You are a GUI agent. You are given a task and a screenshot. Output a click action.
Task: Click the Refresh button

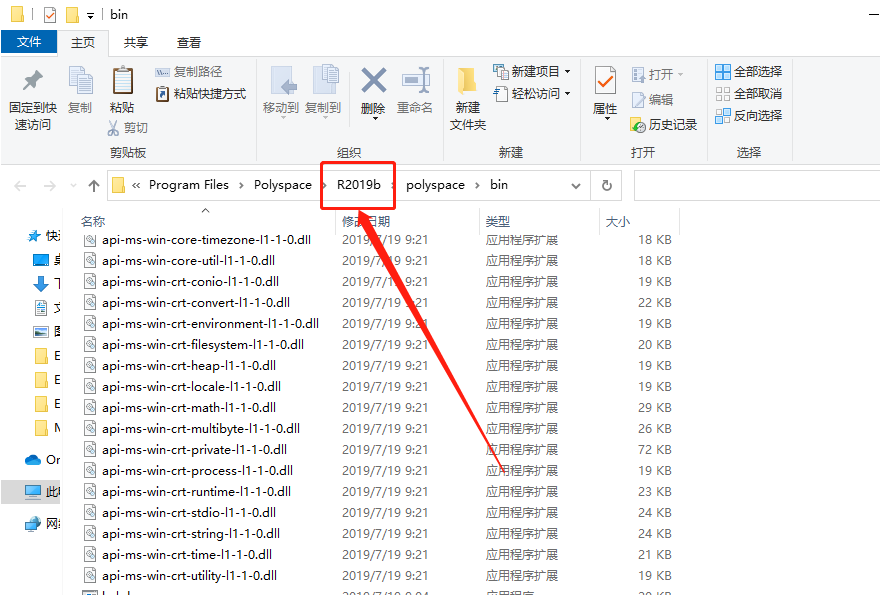pyautogui.click(x=607, y=186)
